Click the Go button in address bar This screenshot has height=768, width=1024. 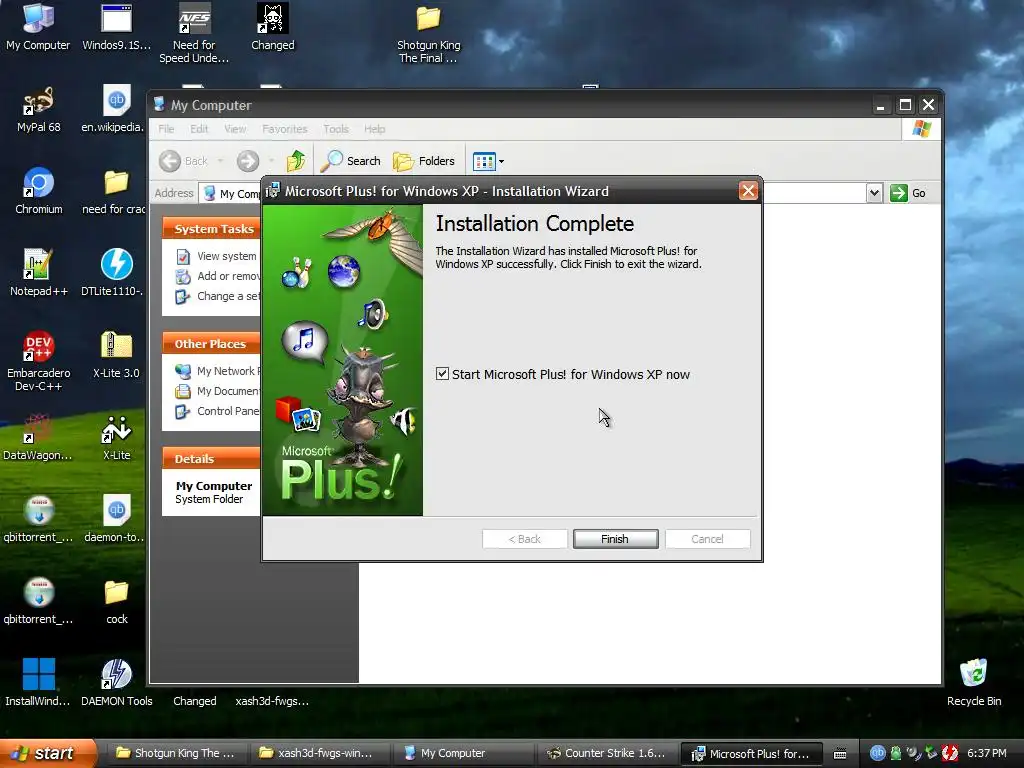coord(908,193)
